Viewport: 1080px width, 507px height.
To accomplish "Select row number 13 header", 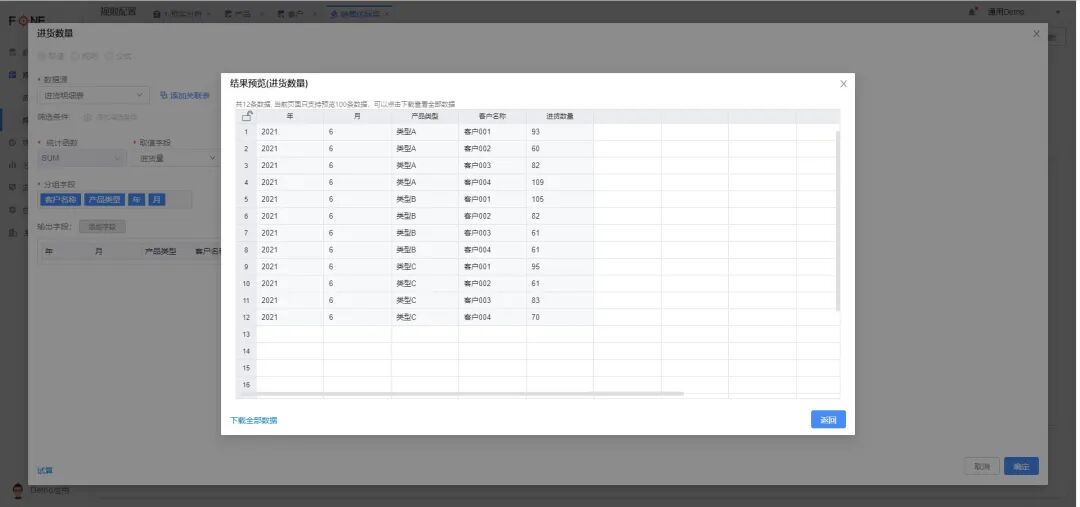I will 246,334.
